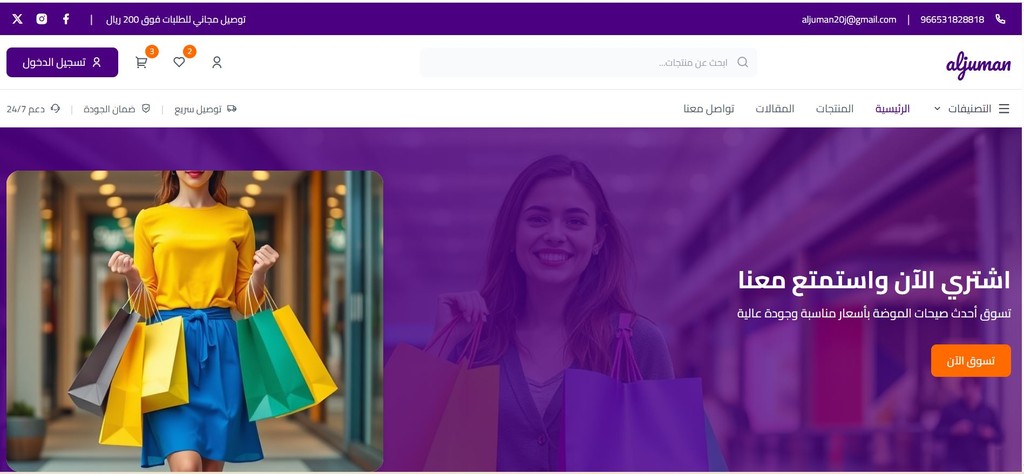Expand the التصنيفات categories dropdown
Image resolution: width=1024 pixels, height=474 pixels.
[x=962, y=108]
